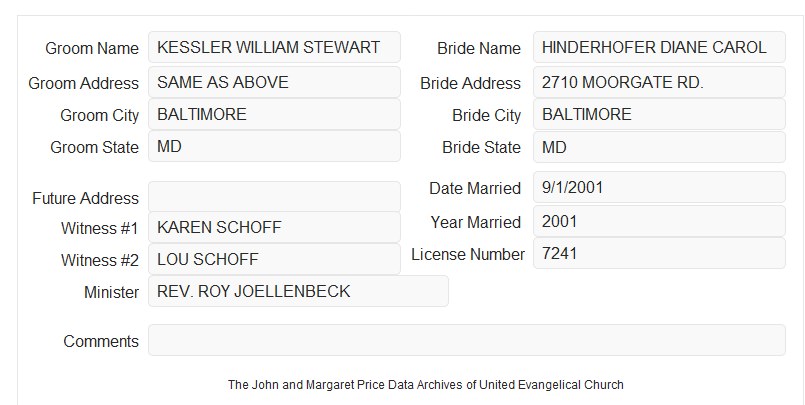This screenshot has width=805, height=405.
Task: Click the Groom City field showing BALTIMORE
Action: [x=274, y=114]
